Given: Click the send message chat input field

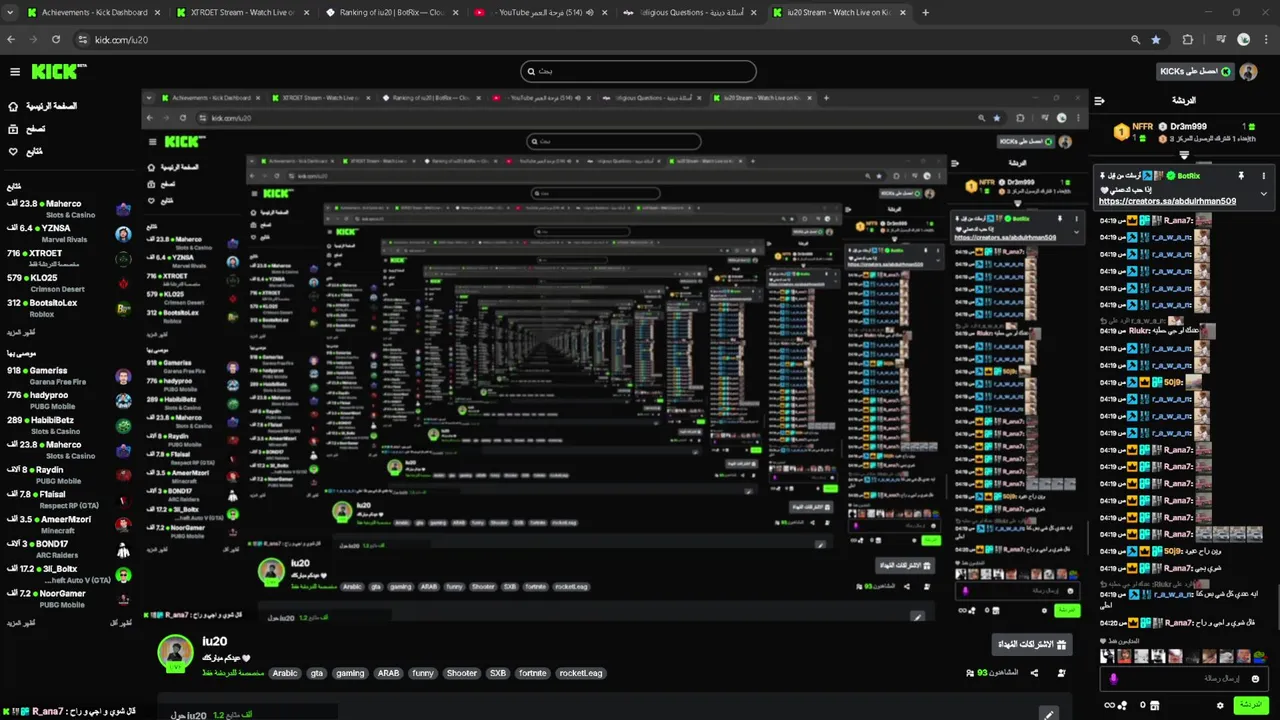Looking at the screenshot, I should pos(1185,678).
